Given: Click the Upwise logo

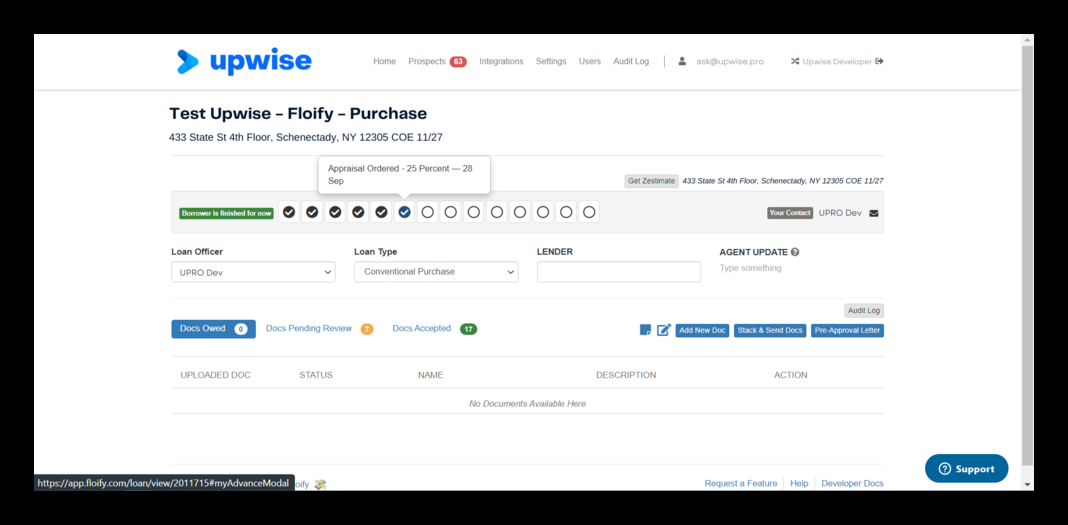Looking at the screenshot, I should point(244,61).
